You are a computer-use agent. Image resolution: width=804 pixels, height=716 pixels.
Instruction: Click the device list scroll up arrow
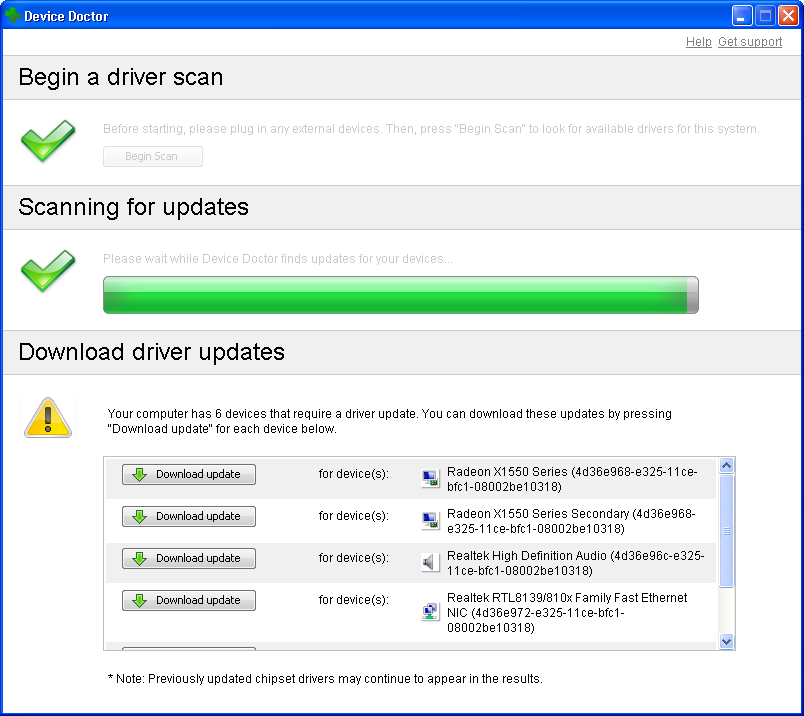point(726,465)
